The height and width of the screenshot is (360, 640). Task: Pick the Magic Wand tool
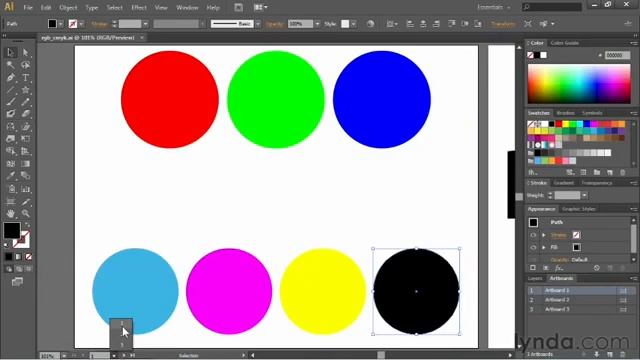[10, 65]
